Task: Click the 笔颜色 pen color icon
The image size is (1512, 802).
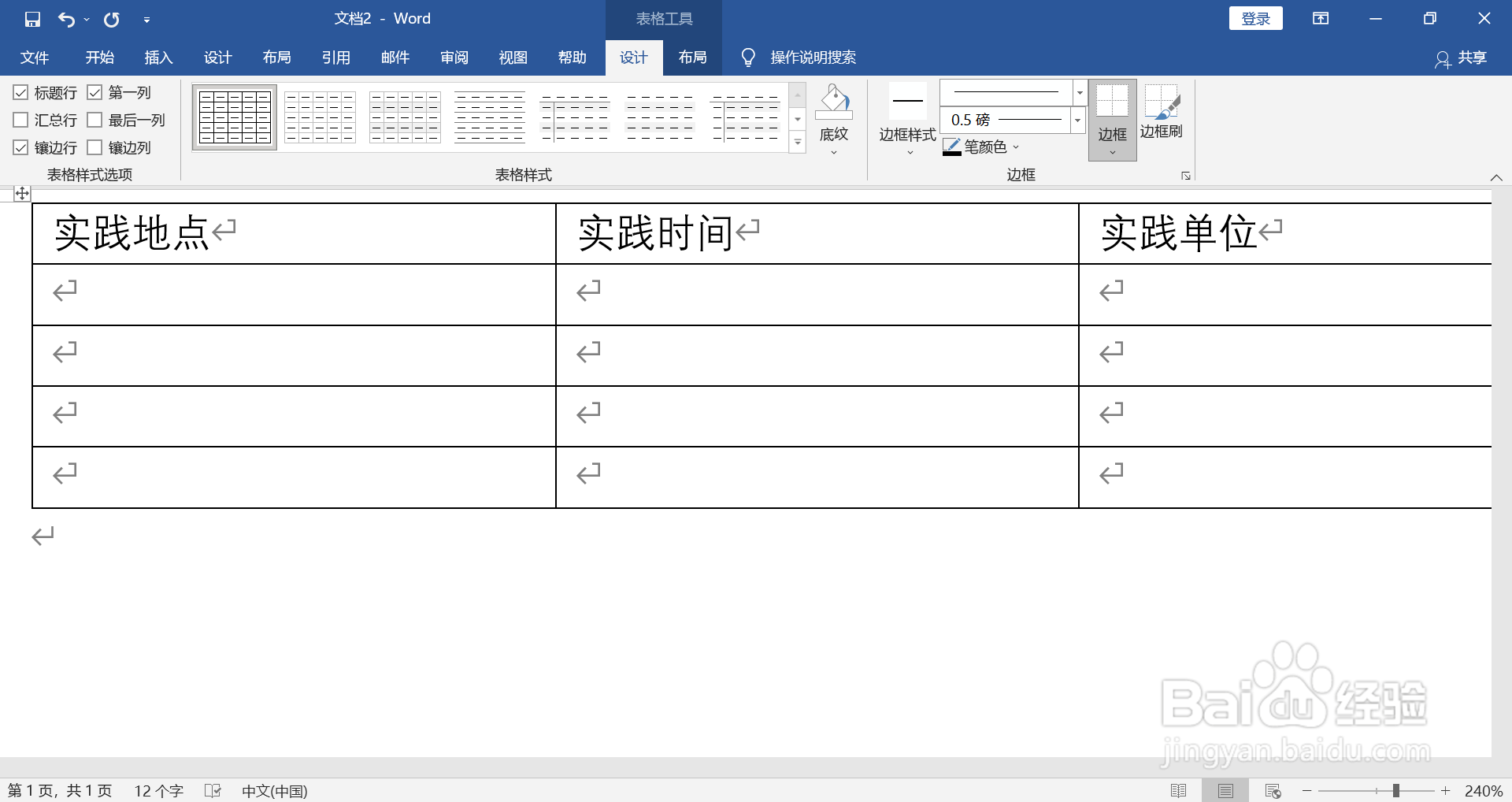Action: [951, 147]
